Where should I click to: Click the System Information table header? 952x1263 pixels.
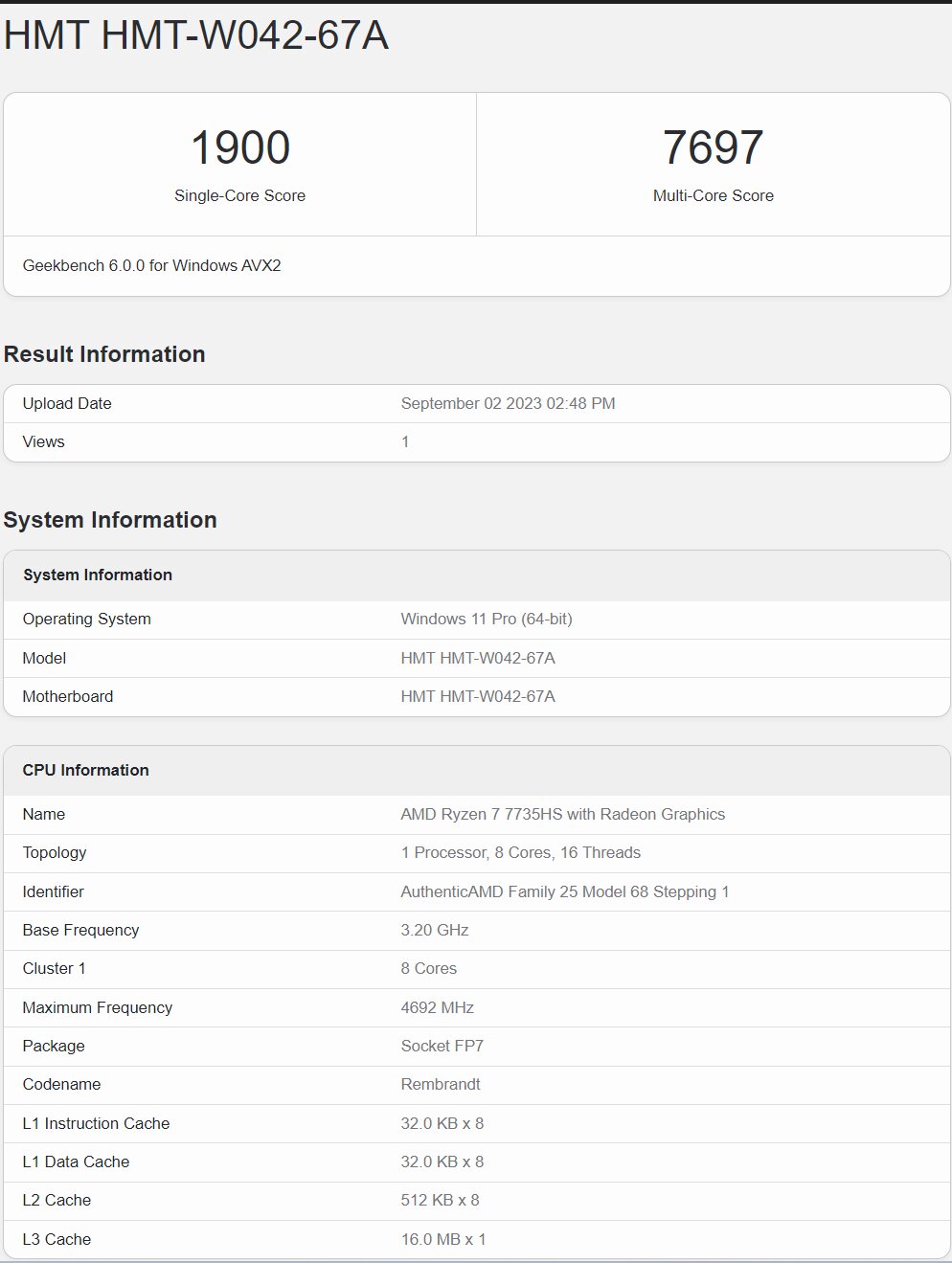[98, 575]
